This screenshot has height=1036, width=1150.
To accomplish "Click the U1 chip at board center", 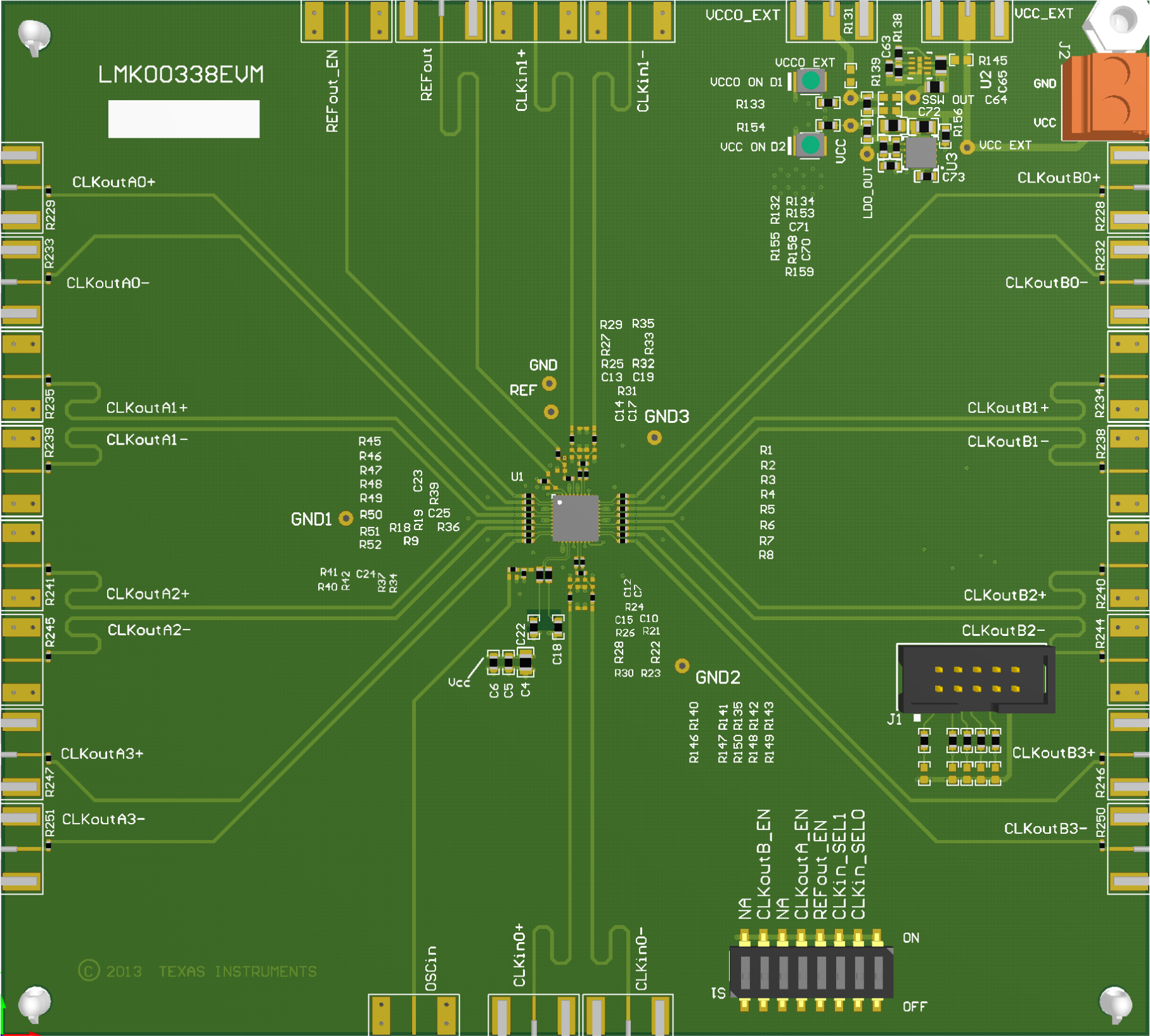I will 575,518.
